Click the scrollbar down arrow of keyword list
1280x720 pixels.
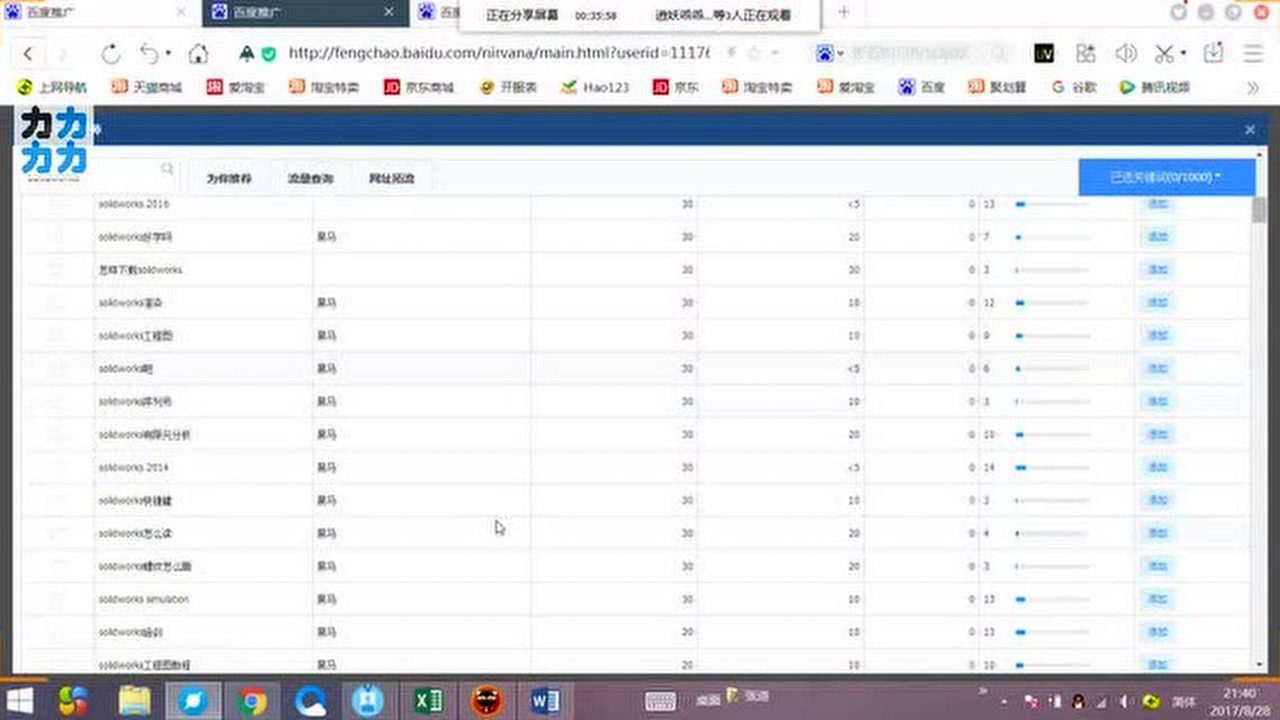(x=1258, y=664)
